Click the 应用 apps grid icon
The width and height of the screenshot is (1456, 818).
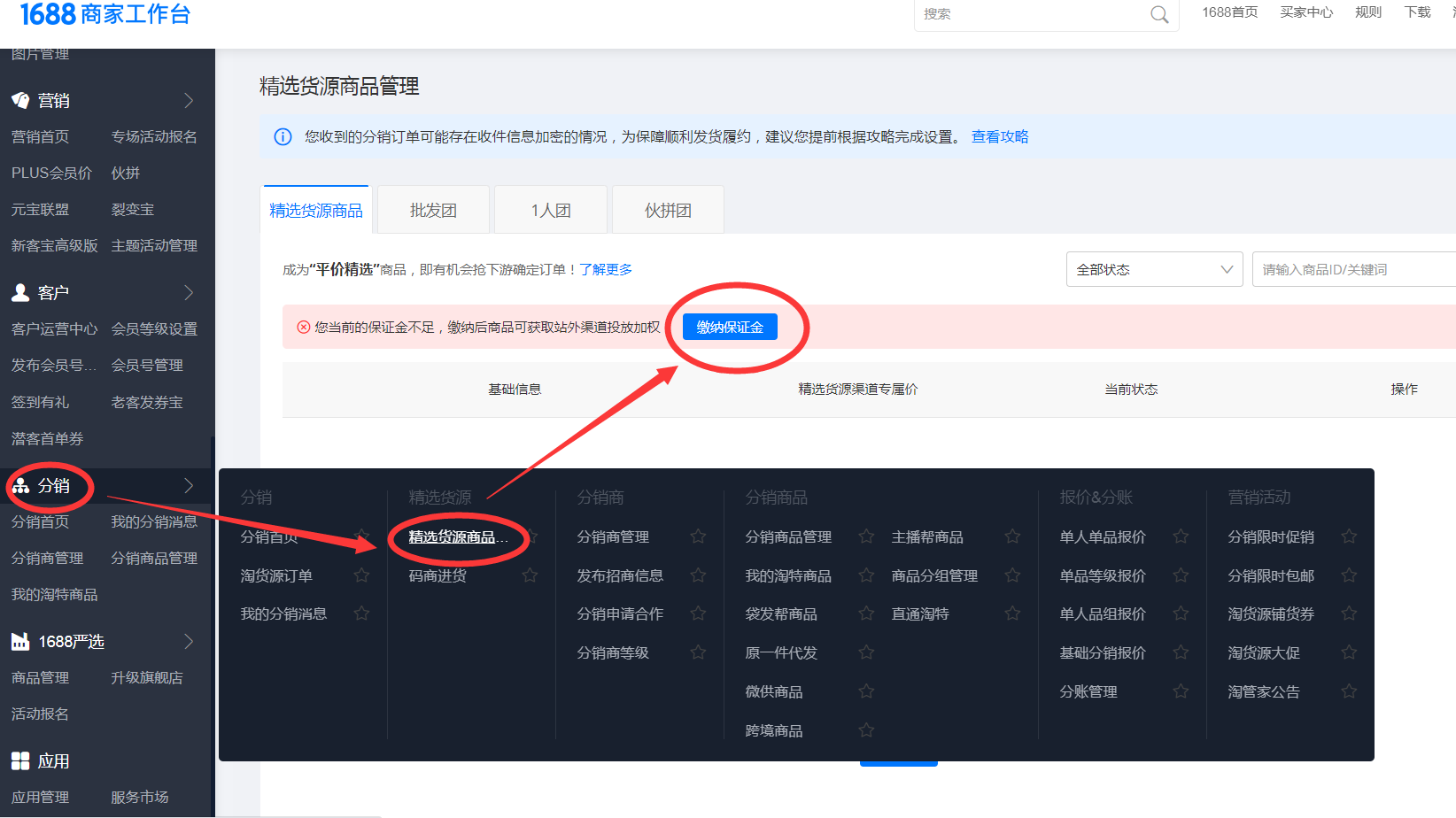click(20, 761)
